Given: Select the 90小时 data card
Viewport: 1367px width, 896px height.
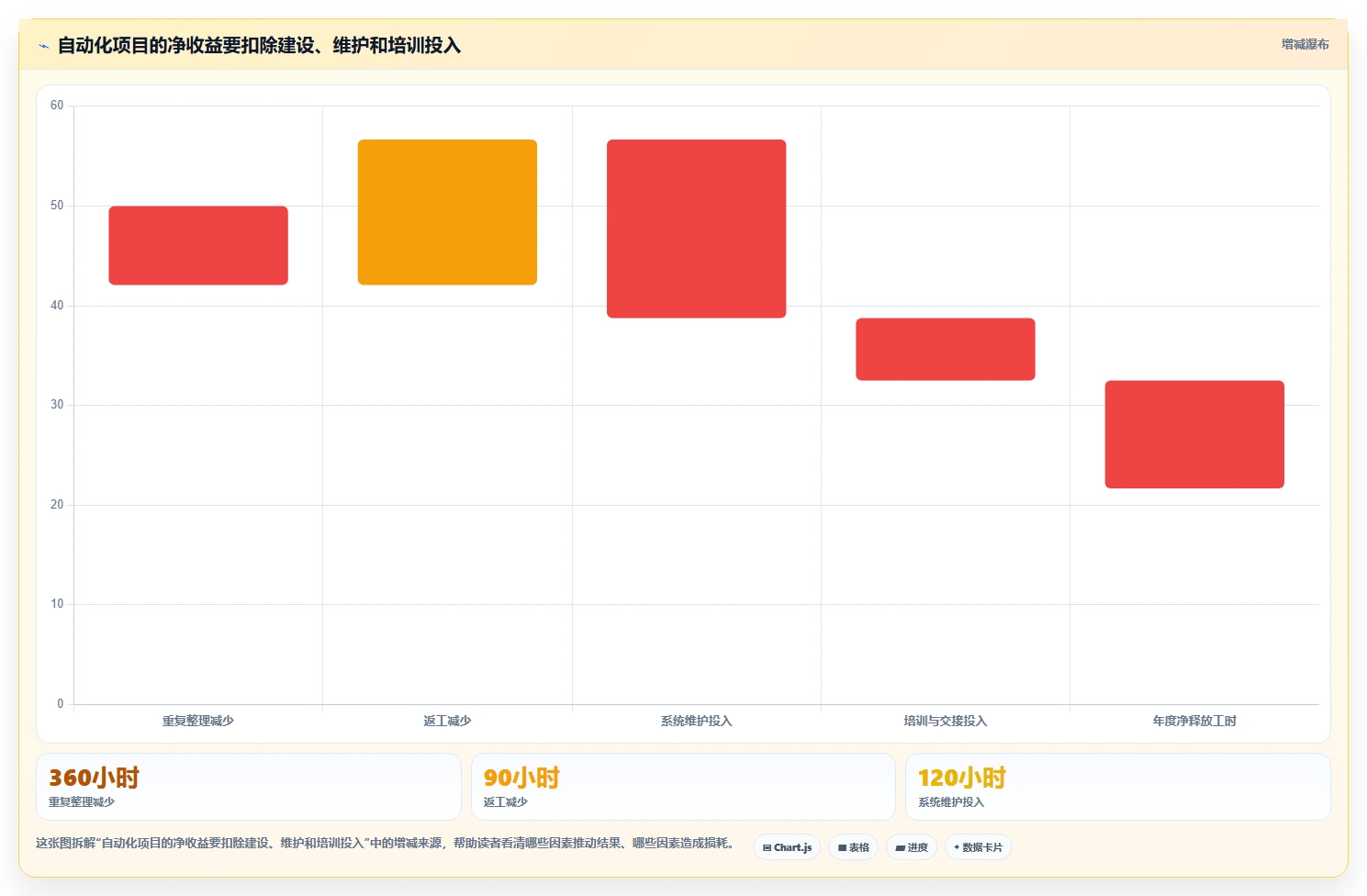Looking at the screenshot, I should pos(683,787).
